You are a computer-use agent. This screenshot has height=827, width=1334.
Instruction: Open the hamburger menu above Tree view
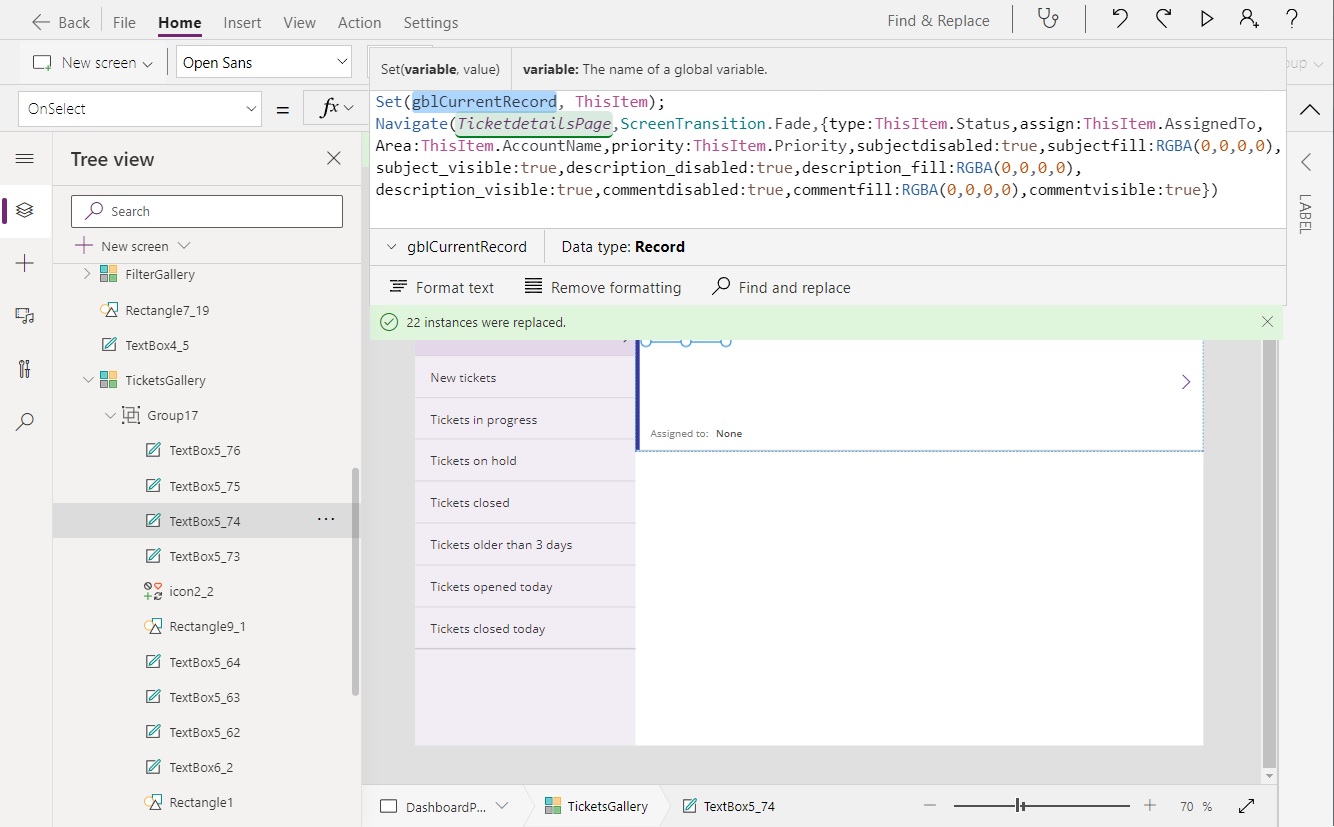click(x=24, y=158)
